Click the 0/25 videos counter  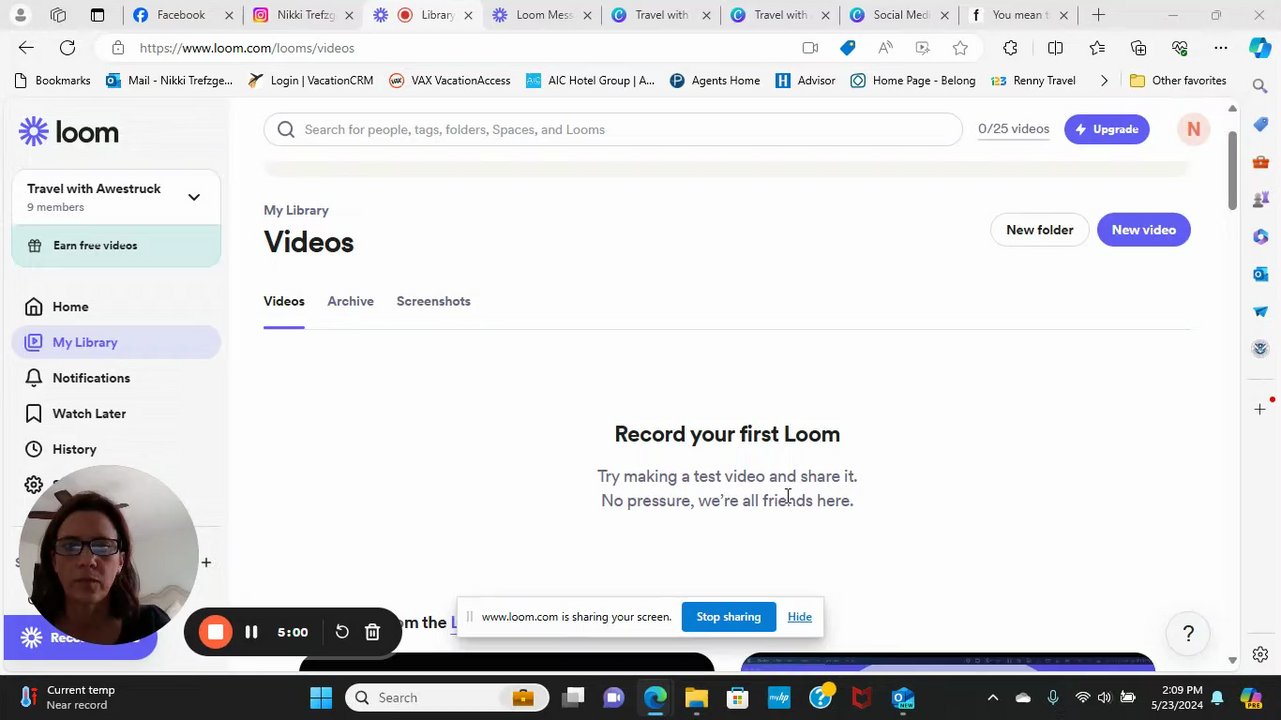(1013, 129)
